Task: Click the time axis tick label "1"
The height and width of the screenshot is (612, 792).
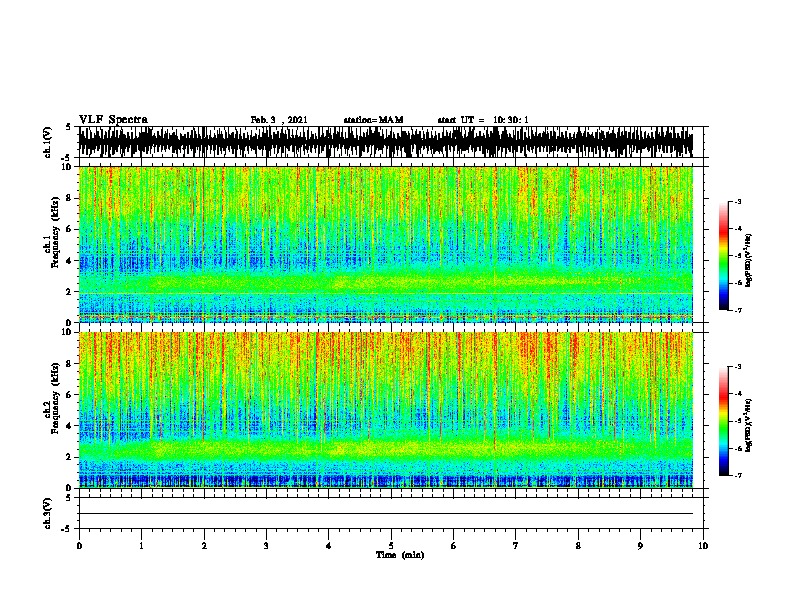Action: 141,546
